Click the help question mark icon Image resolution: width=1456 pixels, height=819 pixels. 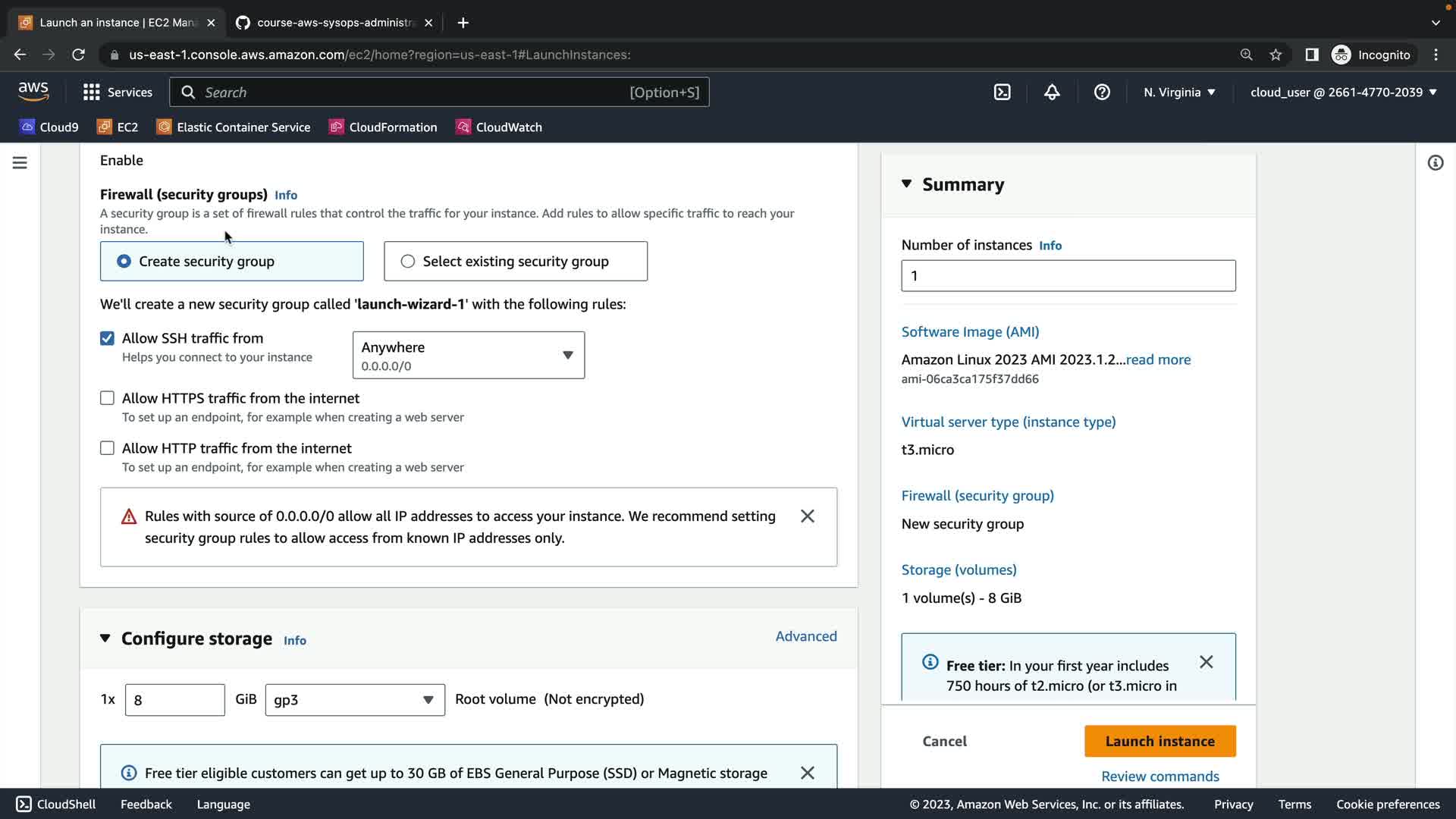tap(1102, 93)
